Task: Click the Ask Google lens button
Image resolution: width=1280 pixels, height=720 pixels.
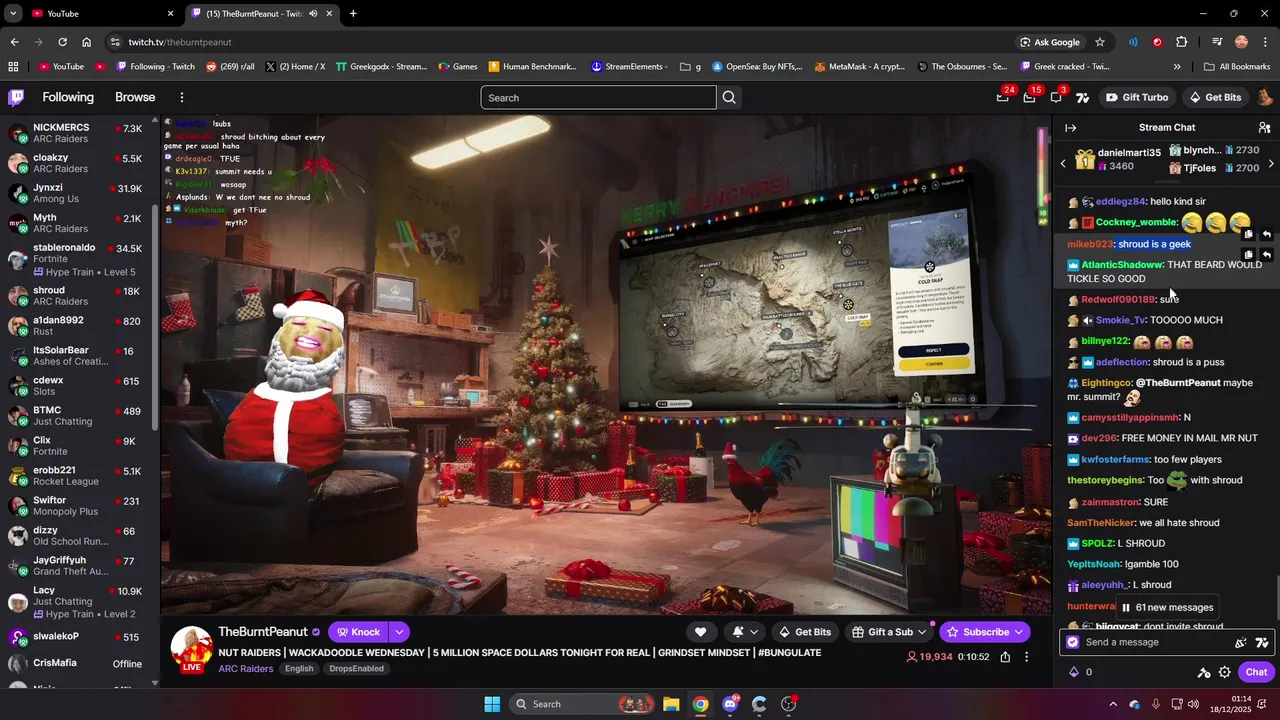Action: pyautogui.click(x=1049, y=42)
